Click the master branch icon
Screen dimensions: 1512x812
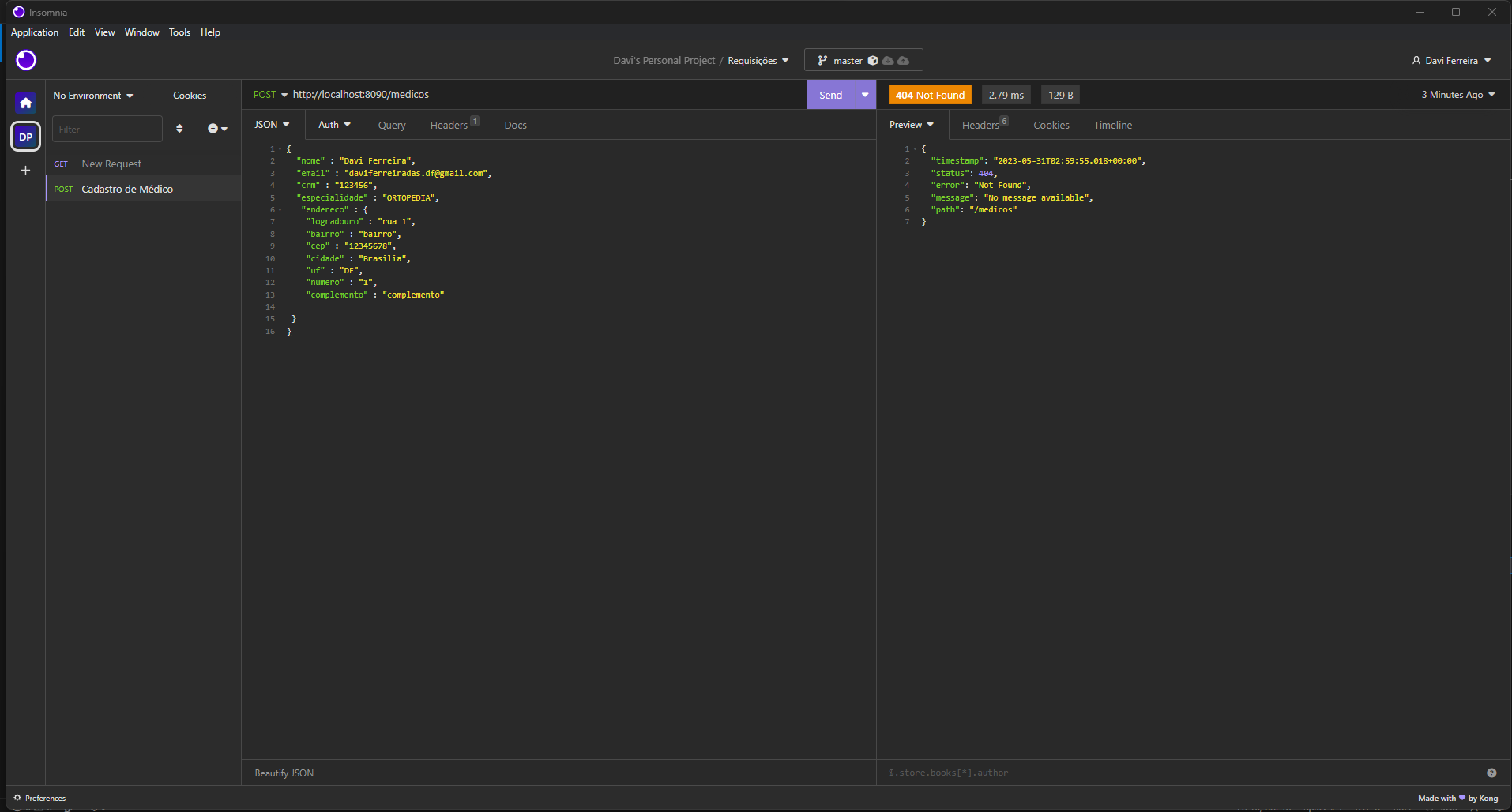[x=822, y=61]
